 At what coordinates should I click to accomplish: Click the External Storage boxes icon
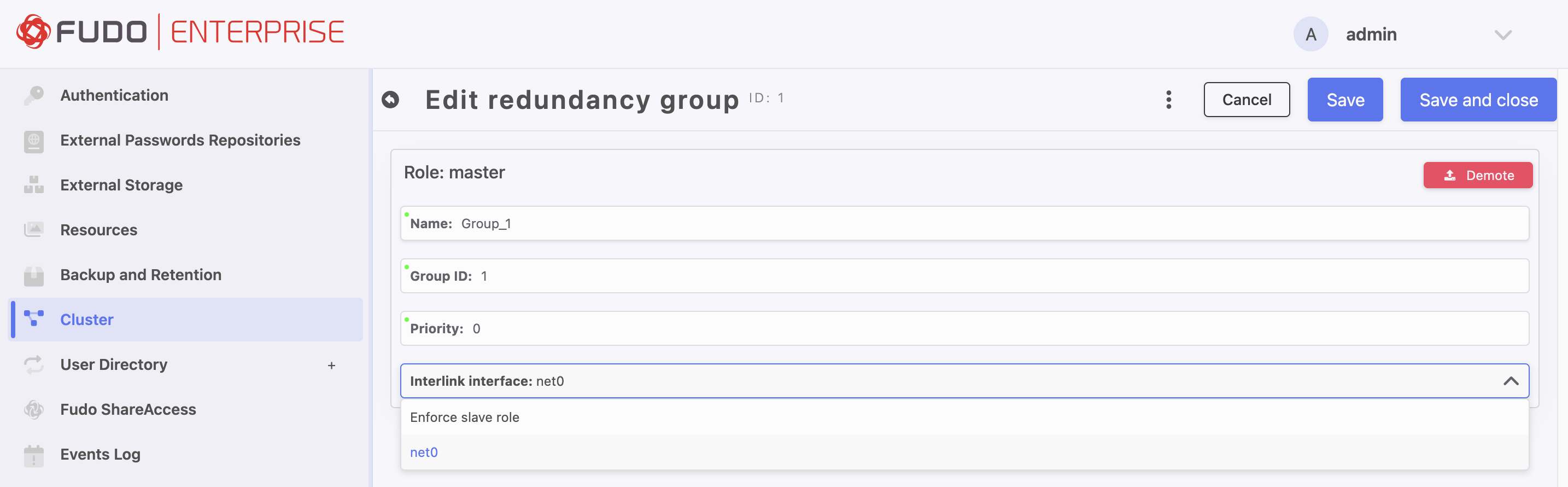tap(33, 185)
